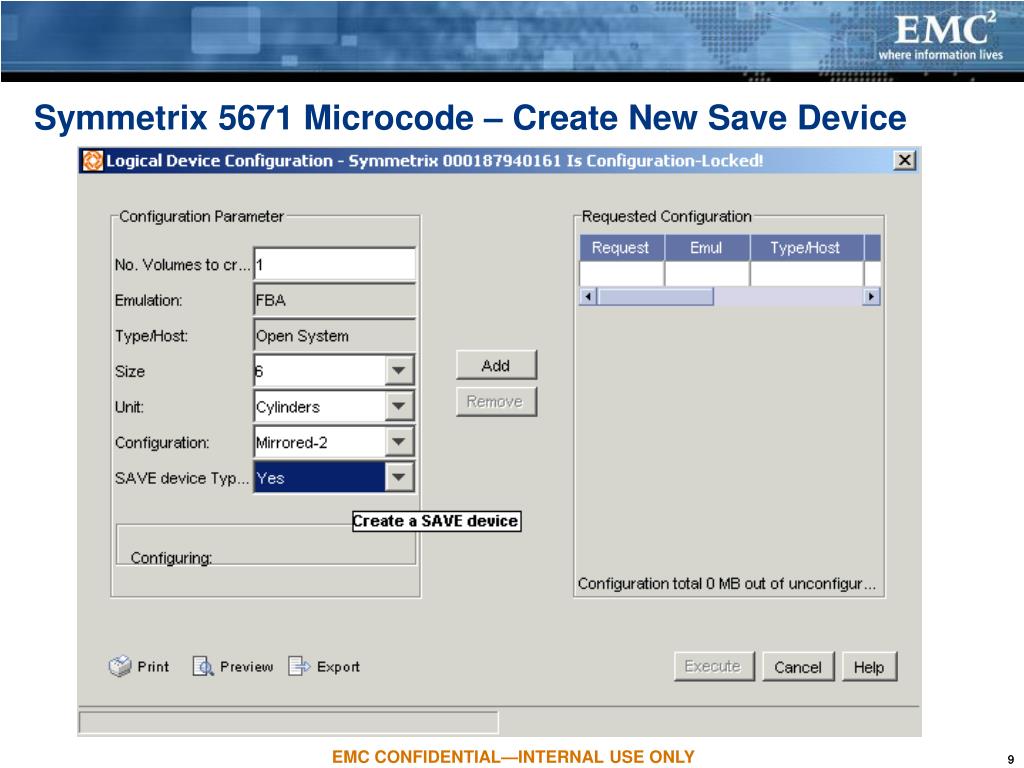Click the Type/Host column header

[x=807, y=248]
